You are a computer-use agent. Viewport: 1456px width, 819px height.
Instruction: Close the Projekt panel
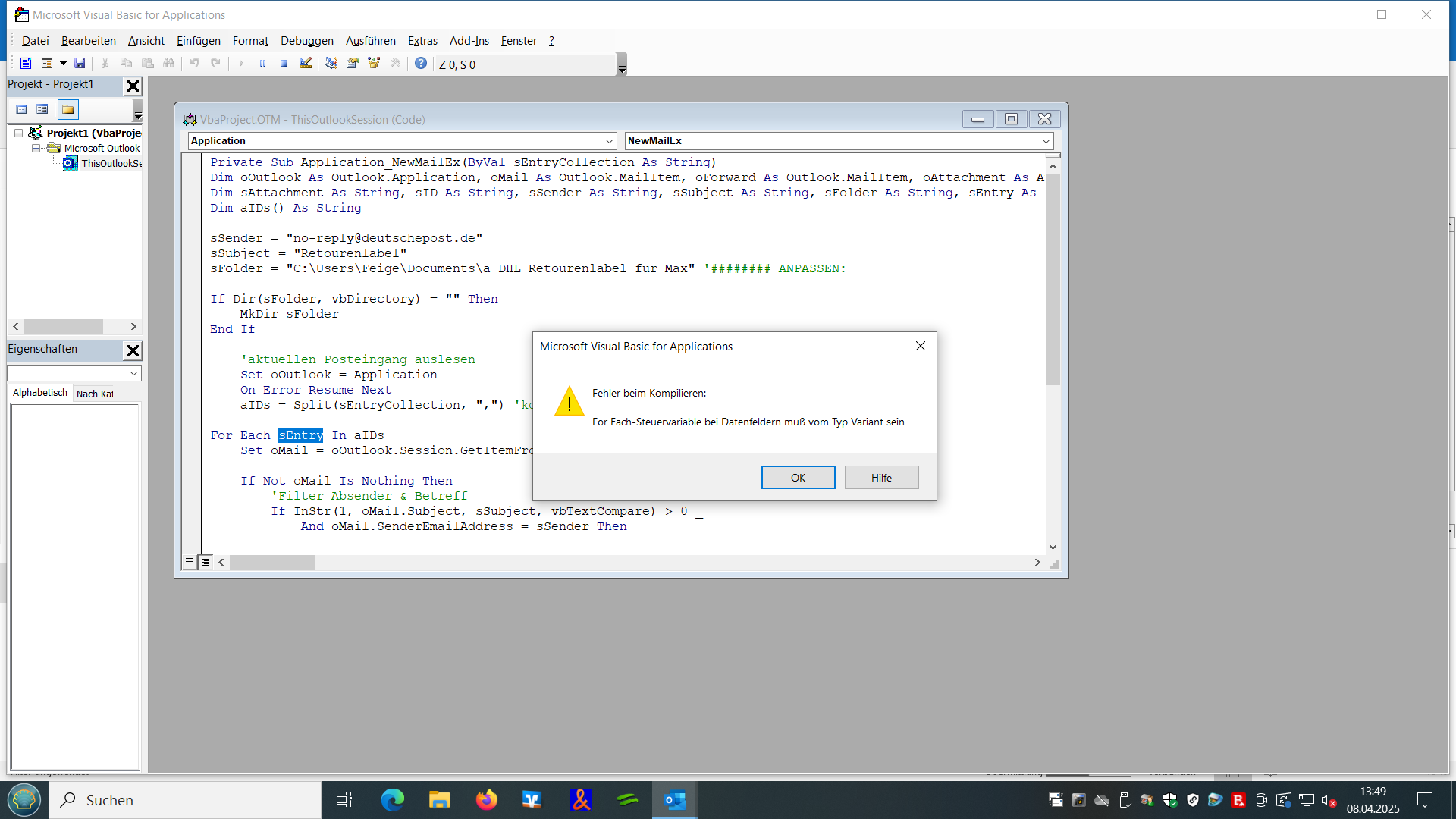(x=133, y=86)
